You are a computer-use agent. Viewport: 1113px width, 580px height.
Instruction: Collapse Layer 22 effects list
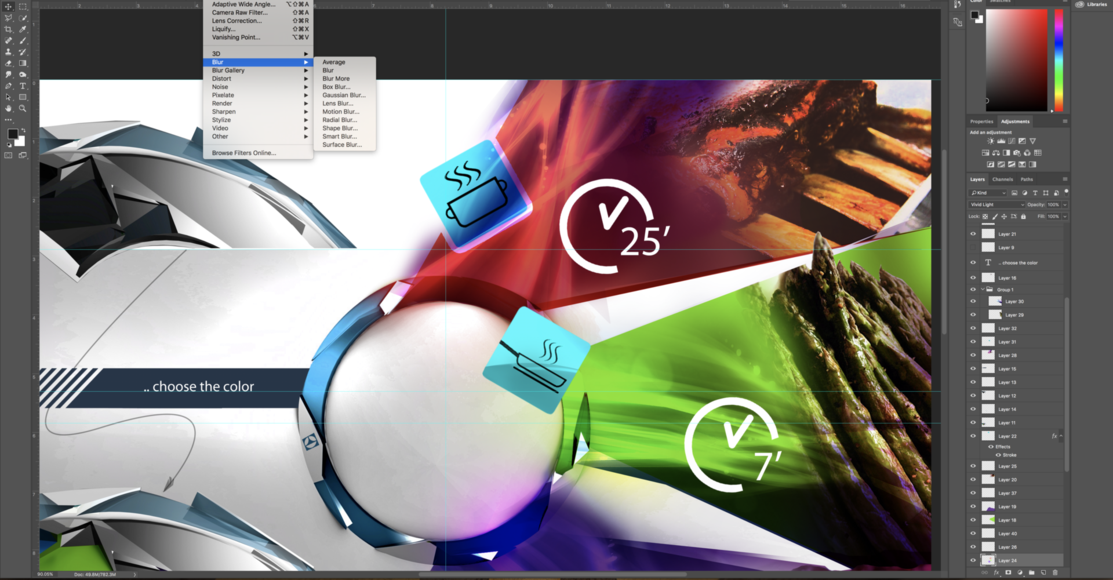coord(1060,436)
